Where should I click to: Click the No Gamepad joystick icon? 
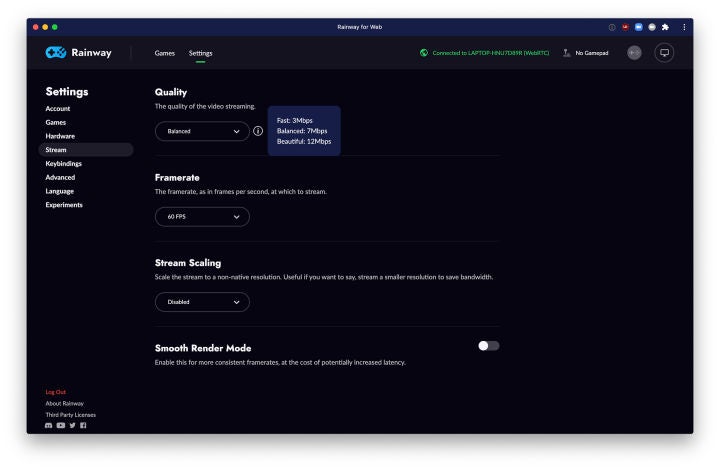point(568,53)
